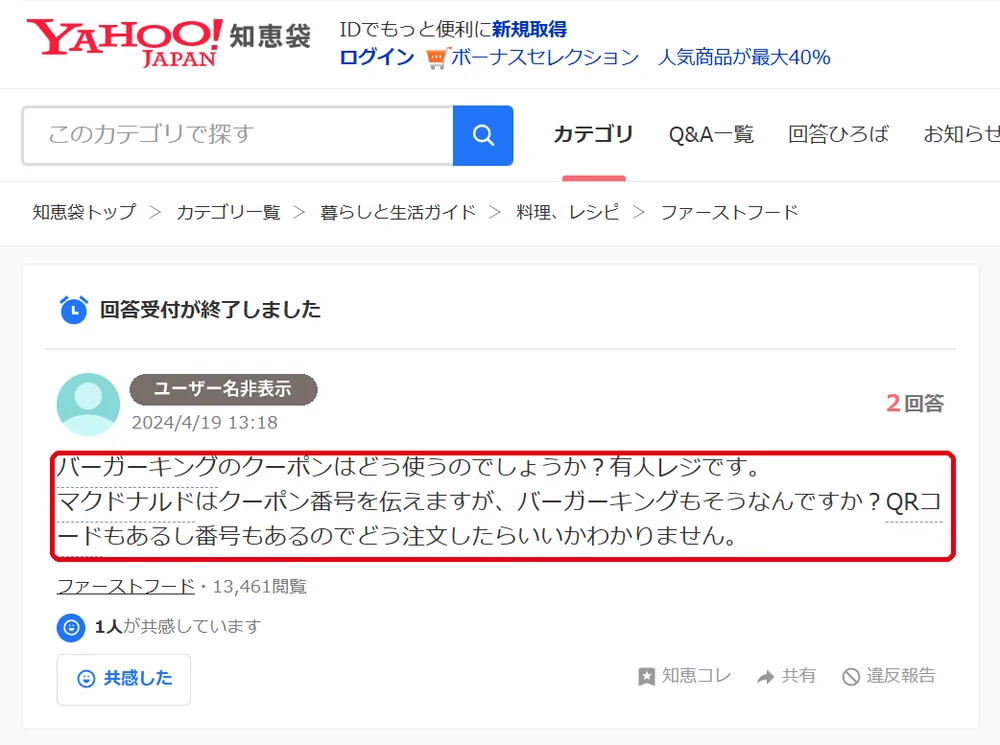Open the お知らせ tab
This screenshot has height=745, width=1000.
pos(961,135)
